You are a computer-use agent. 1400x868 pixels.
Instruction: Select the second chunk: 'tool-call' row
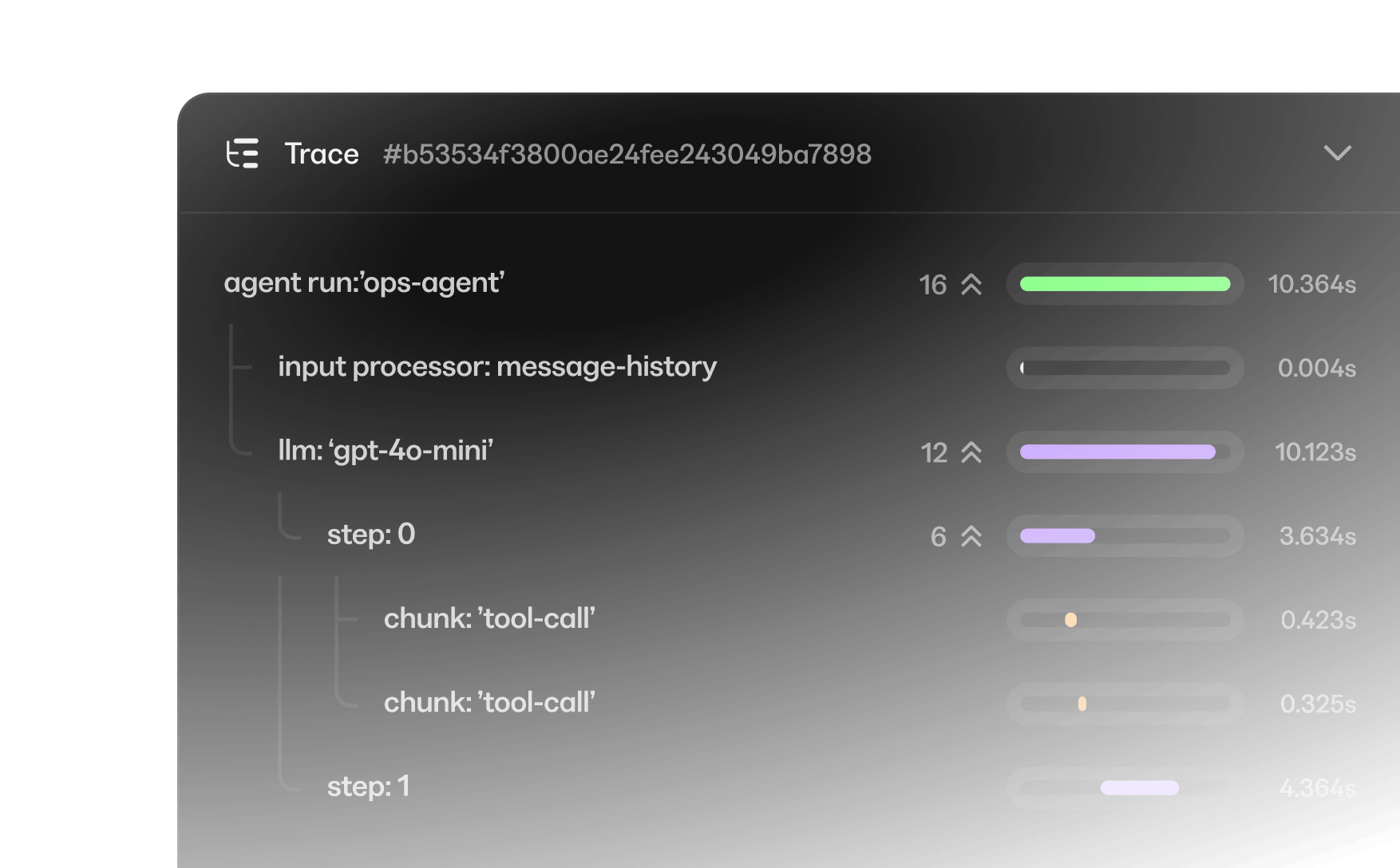point(489,703)
